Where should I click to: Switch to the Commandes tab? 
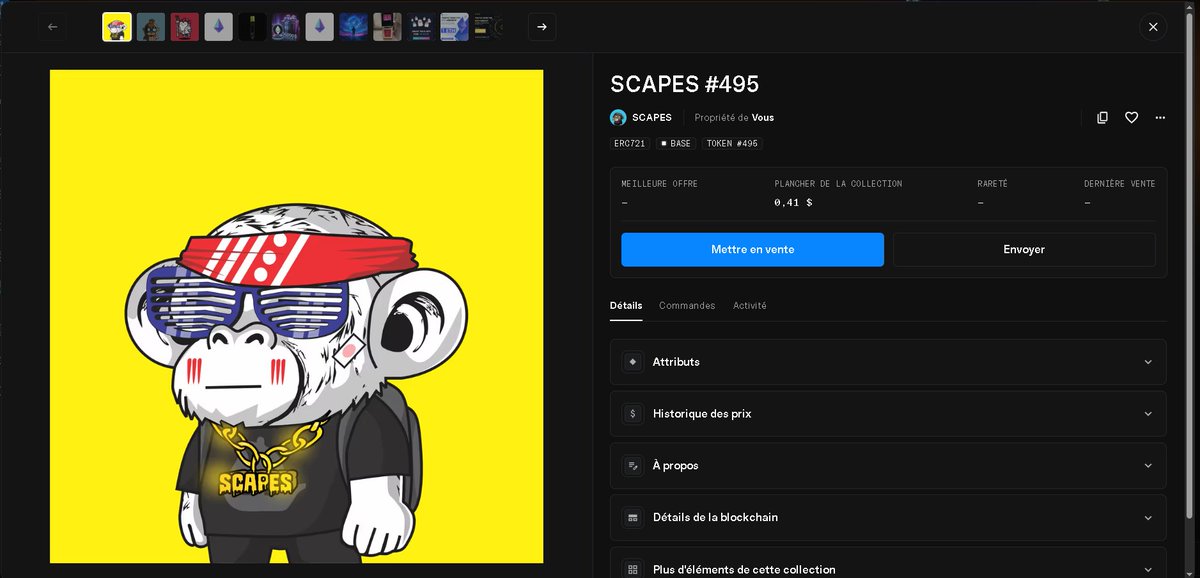point(687,305)
